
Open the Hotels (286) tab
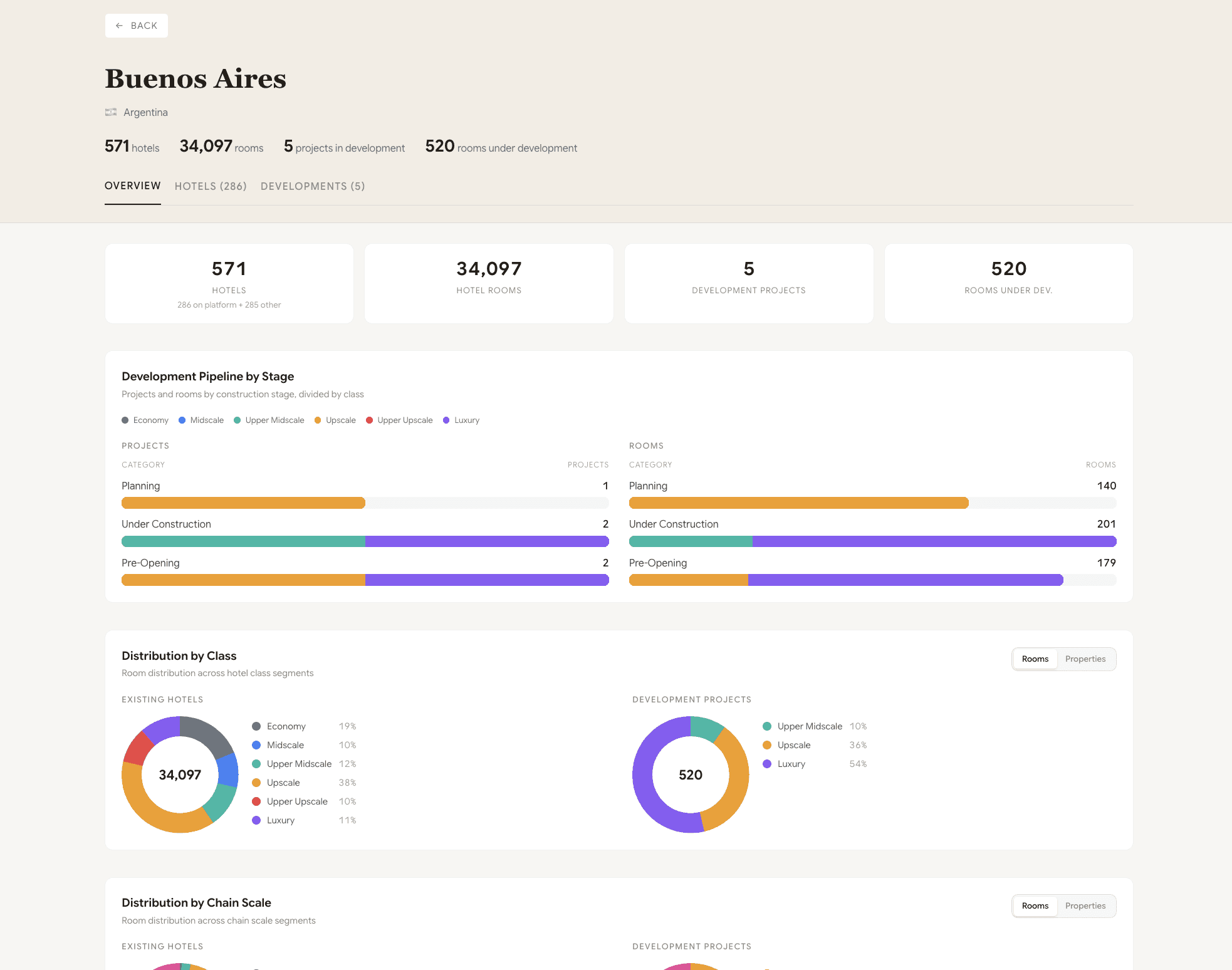tap(211, 186)
